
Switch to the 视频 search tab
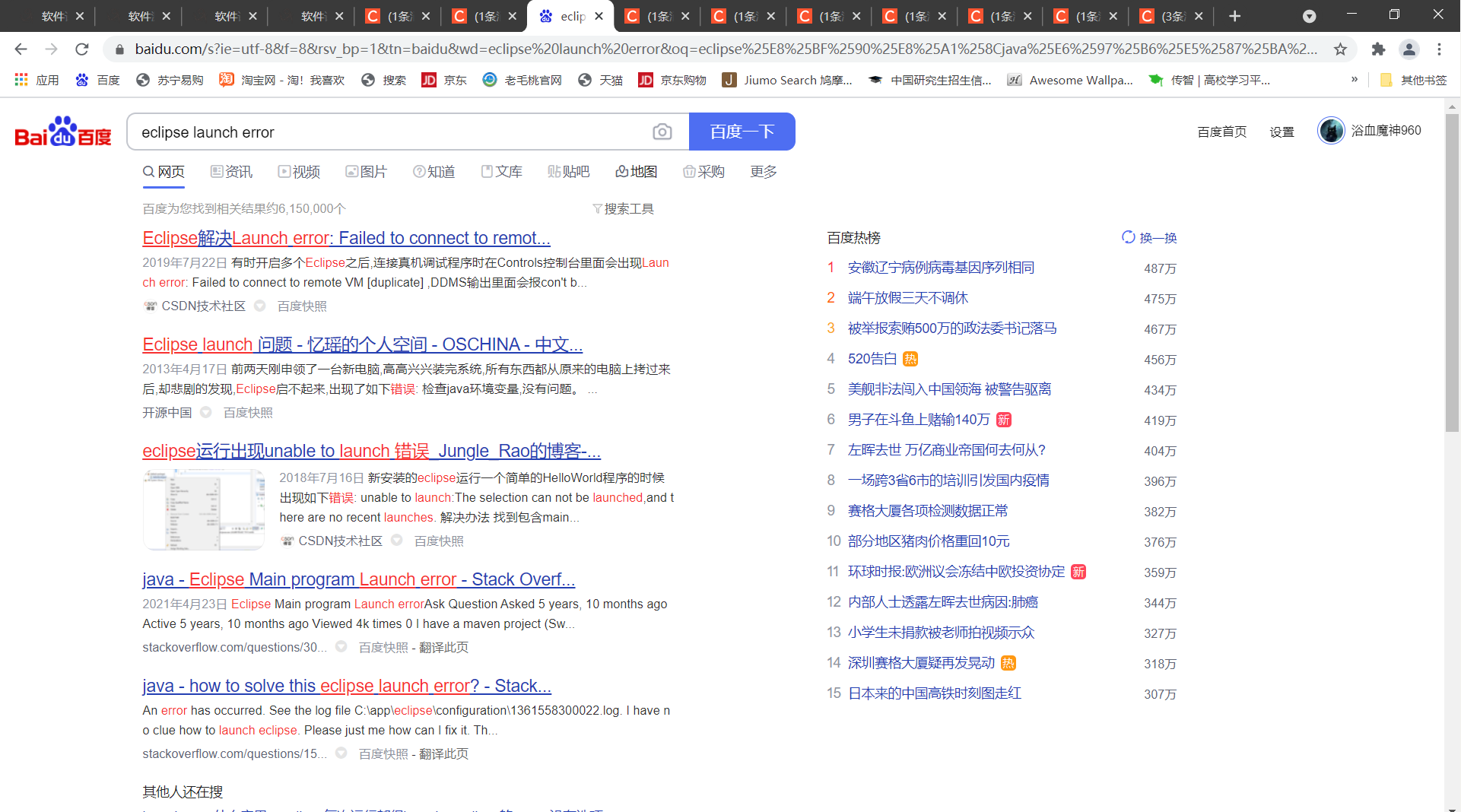(x=299, y=172)
